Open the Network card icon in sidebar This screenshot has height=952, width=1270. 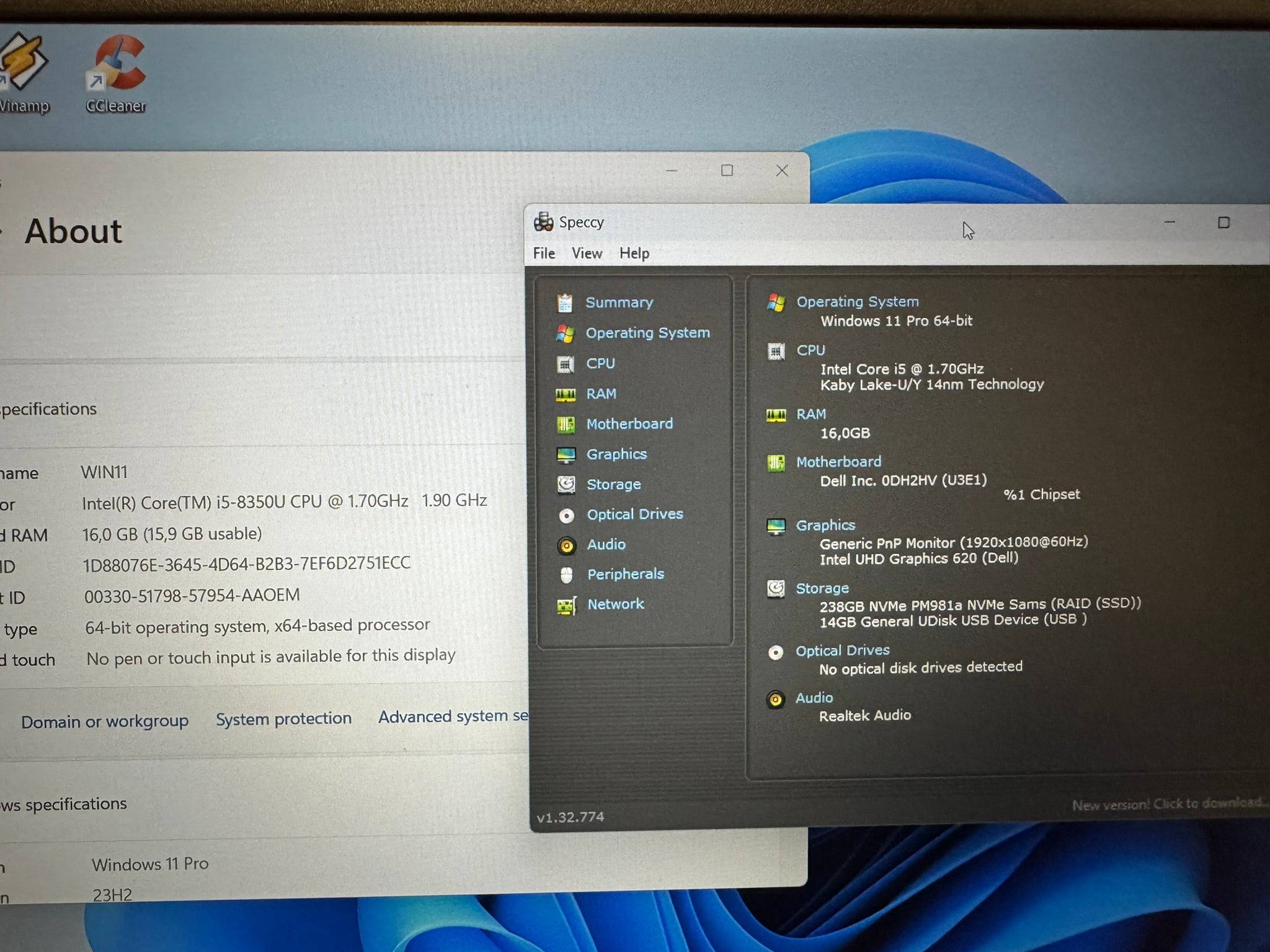click(x=567, y=606)
